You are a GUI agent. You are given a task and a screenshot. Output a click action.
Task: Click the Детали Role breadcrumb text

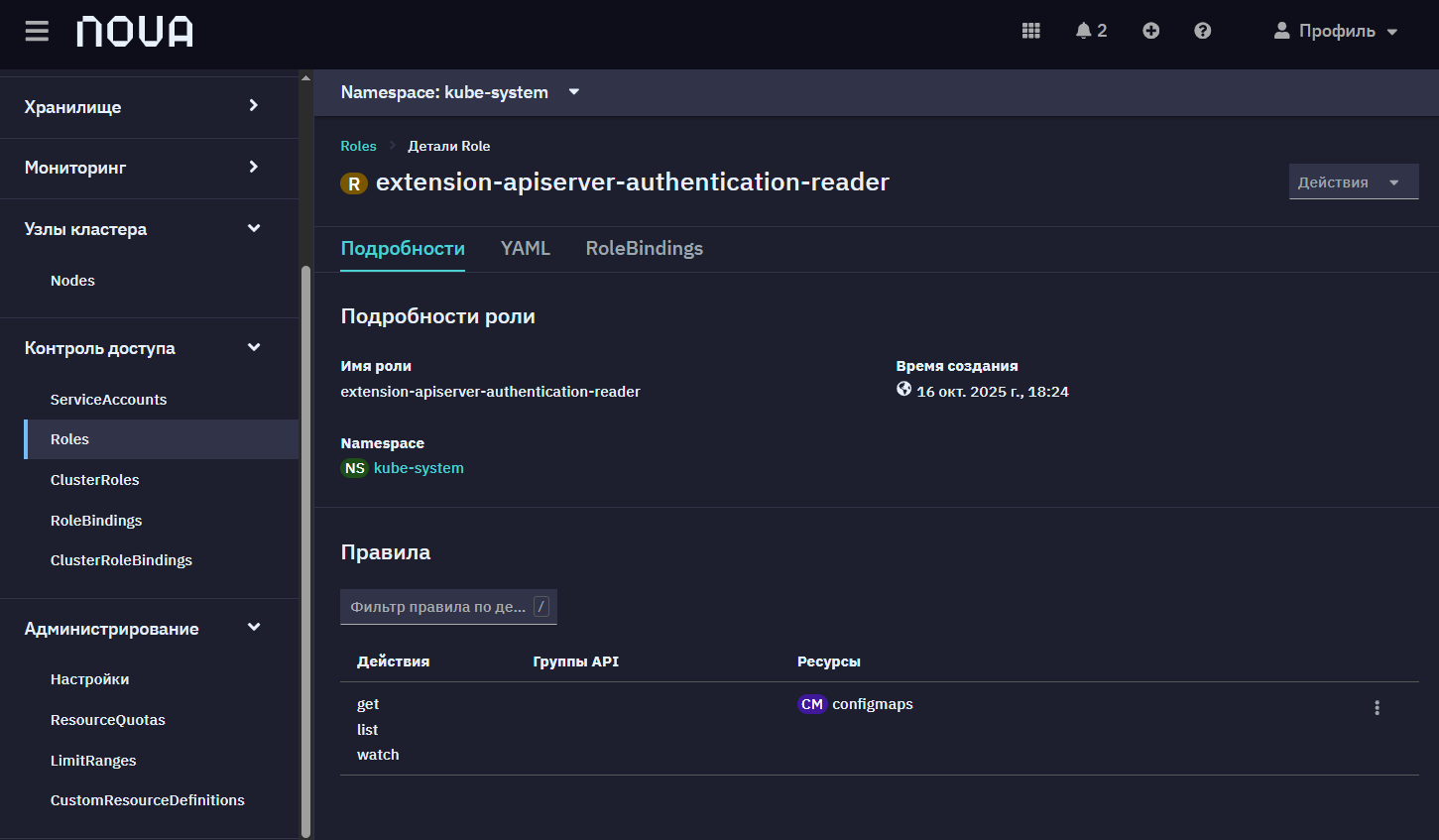(449, 146)
